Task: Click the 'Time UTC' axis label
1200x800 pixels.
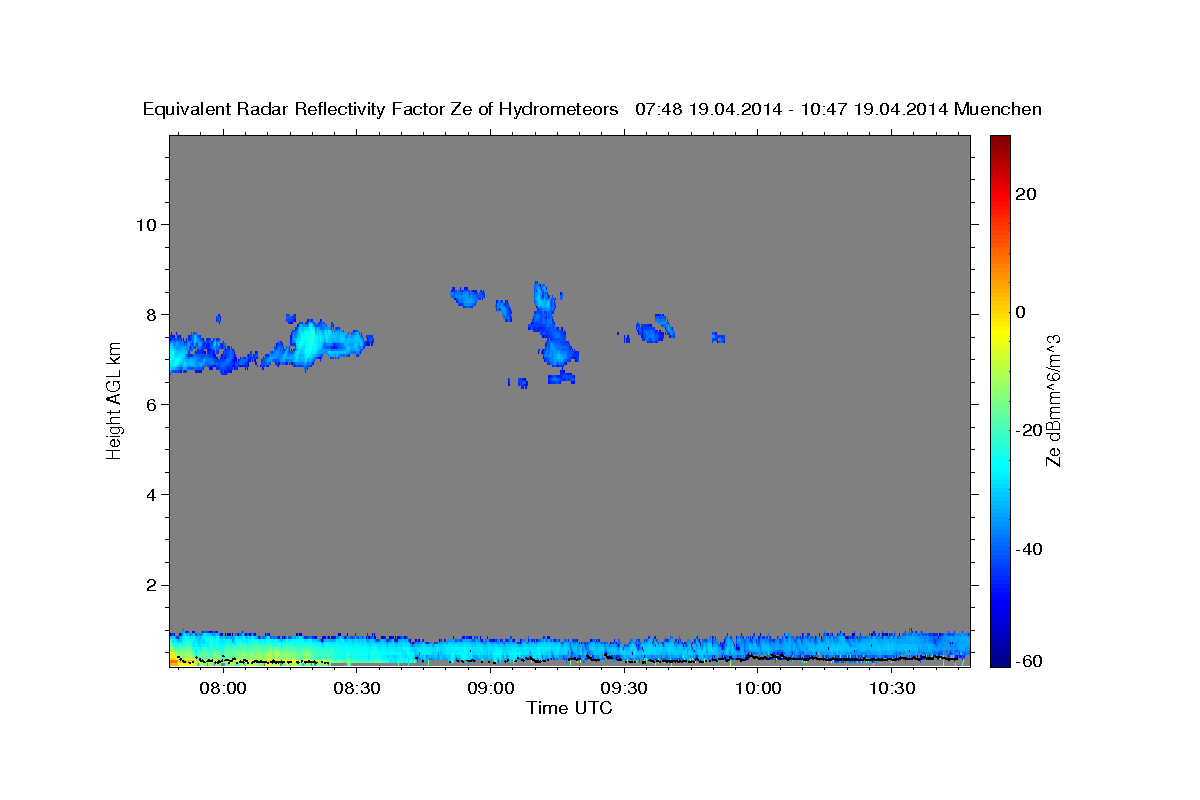Action: click(x=569, y=708)
